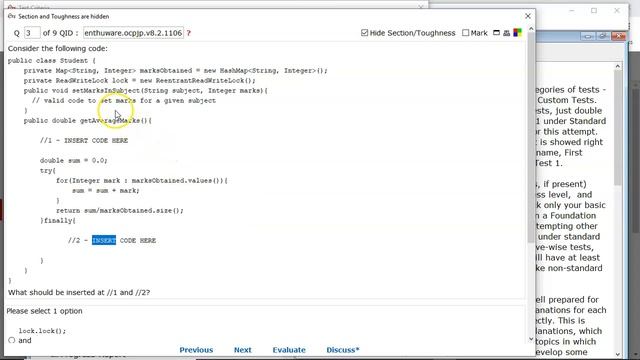Click the question number field showing 3
The image size is (640, 360).
coord(32,33)
